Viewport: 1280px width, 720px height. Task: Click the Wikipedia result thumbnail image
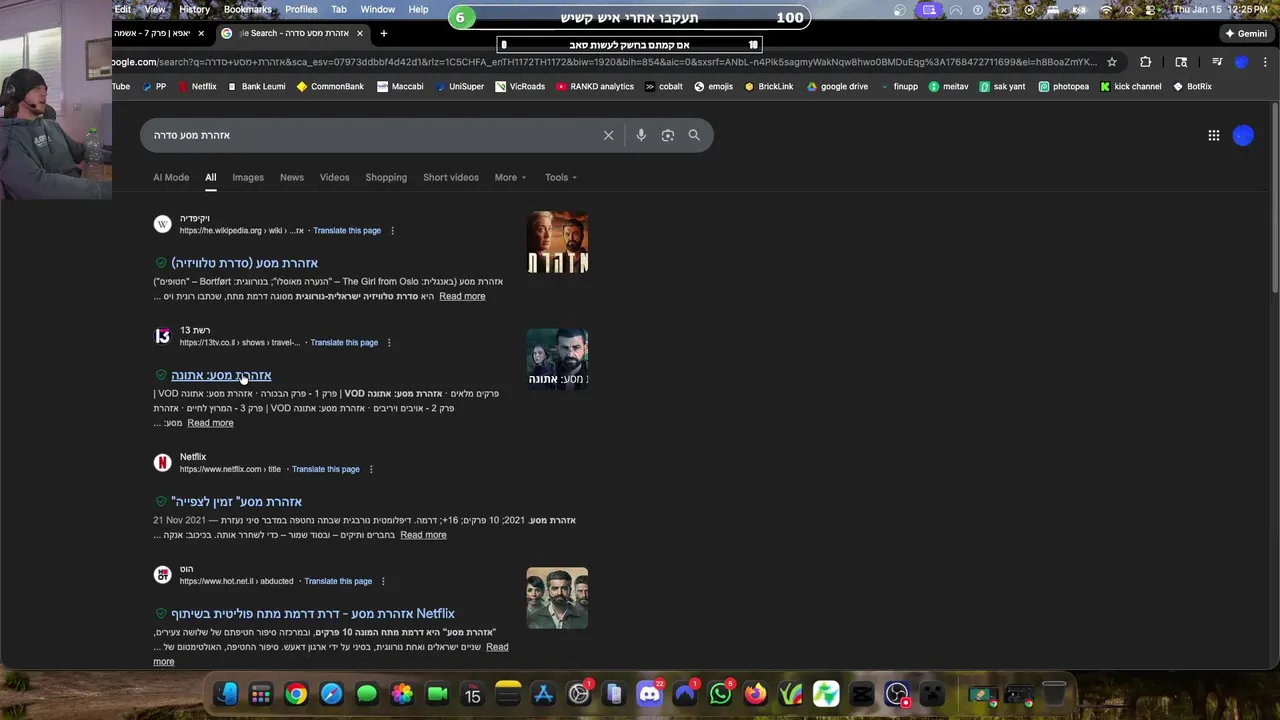tap(557, 242)
